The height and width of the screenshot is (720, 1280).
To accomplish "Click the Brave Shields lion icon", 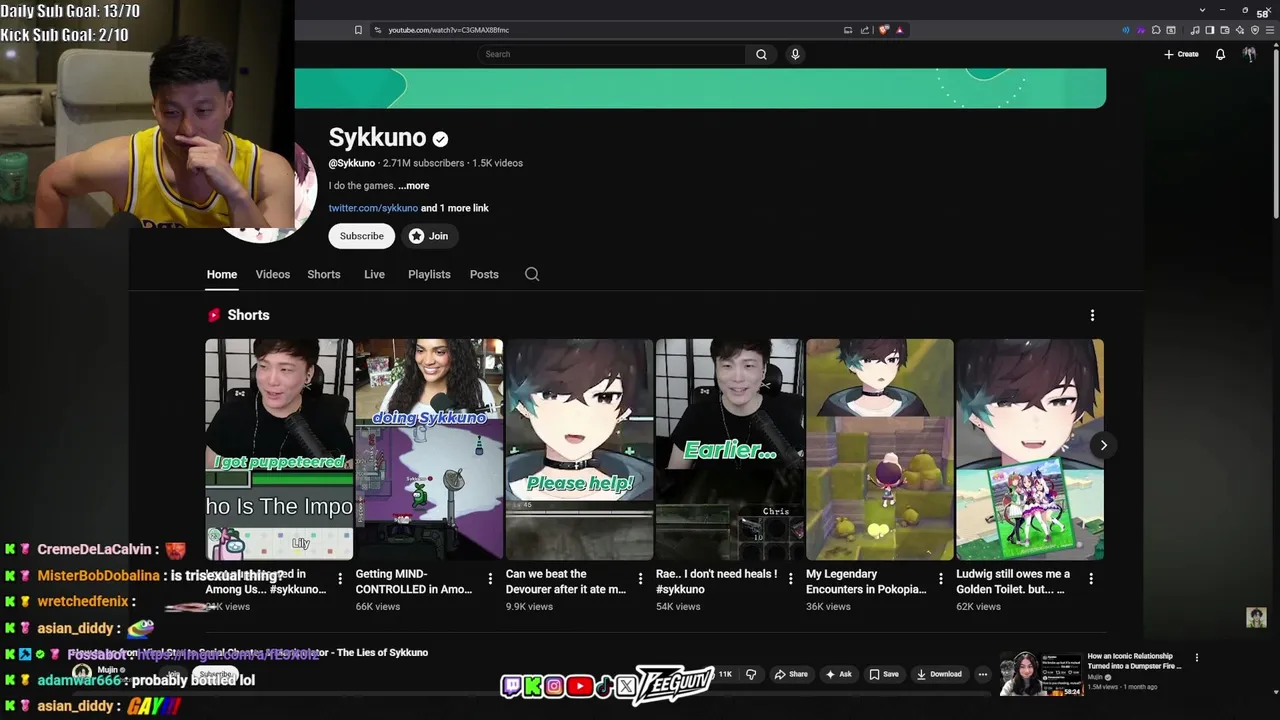I will click(x=884, y=30).
